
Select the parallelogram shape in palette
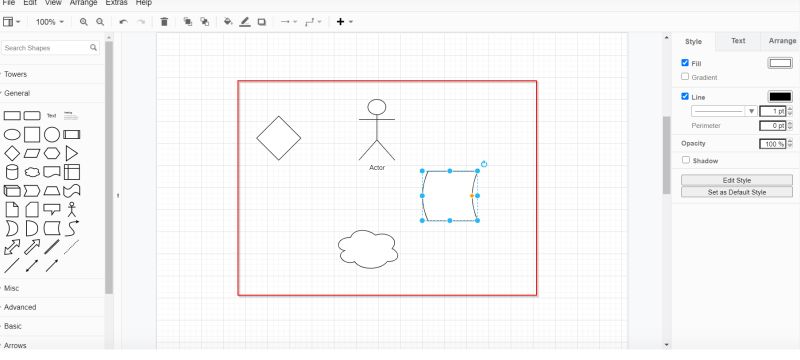(32, 153)
